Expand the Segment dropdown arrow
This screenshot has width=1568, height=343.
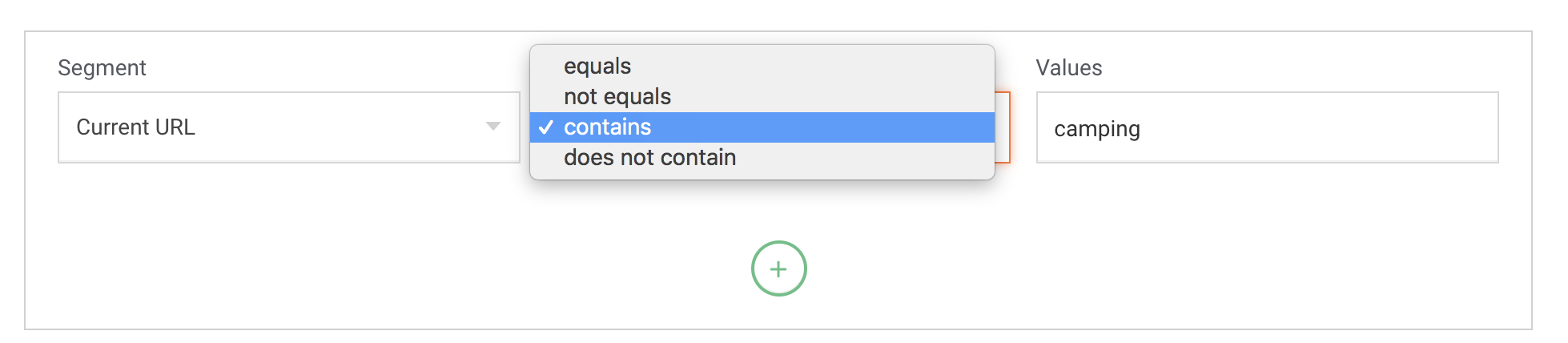(493, 127)
